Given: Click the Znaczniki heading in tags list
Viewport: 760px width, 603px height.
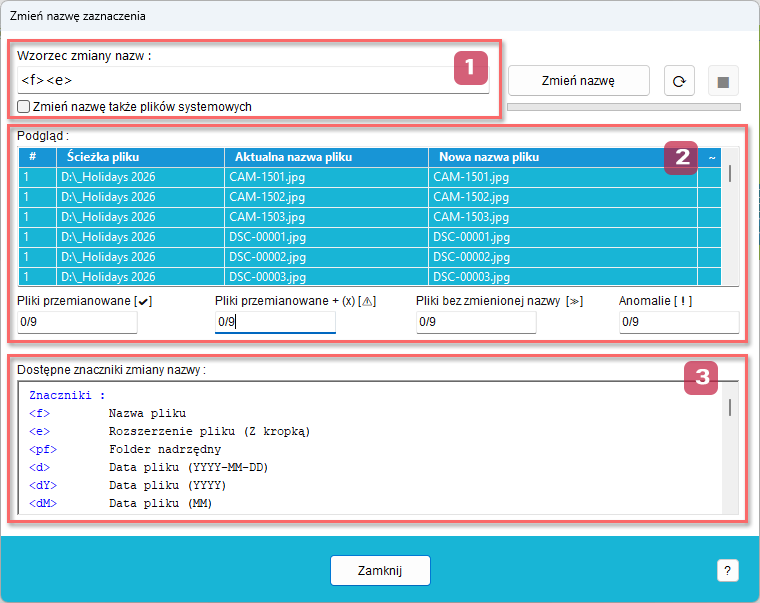Looking at the screenshot, I should coord(67,395).
